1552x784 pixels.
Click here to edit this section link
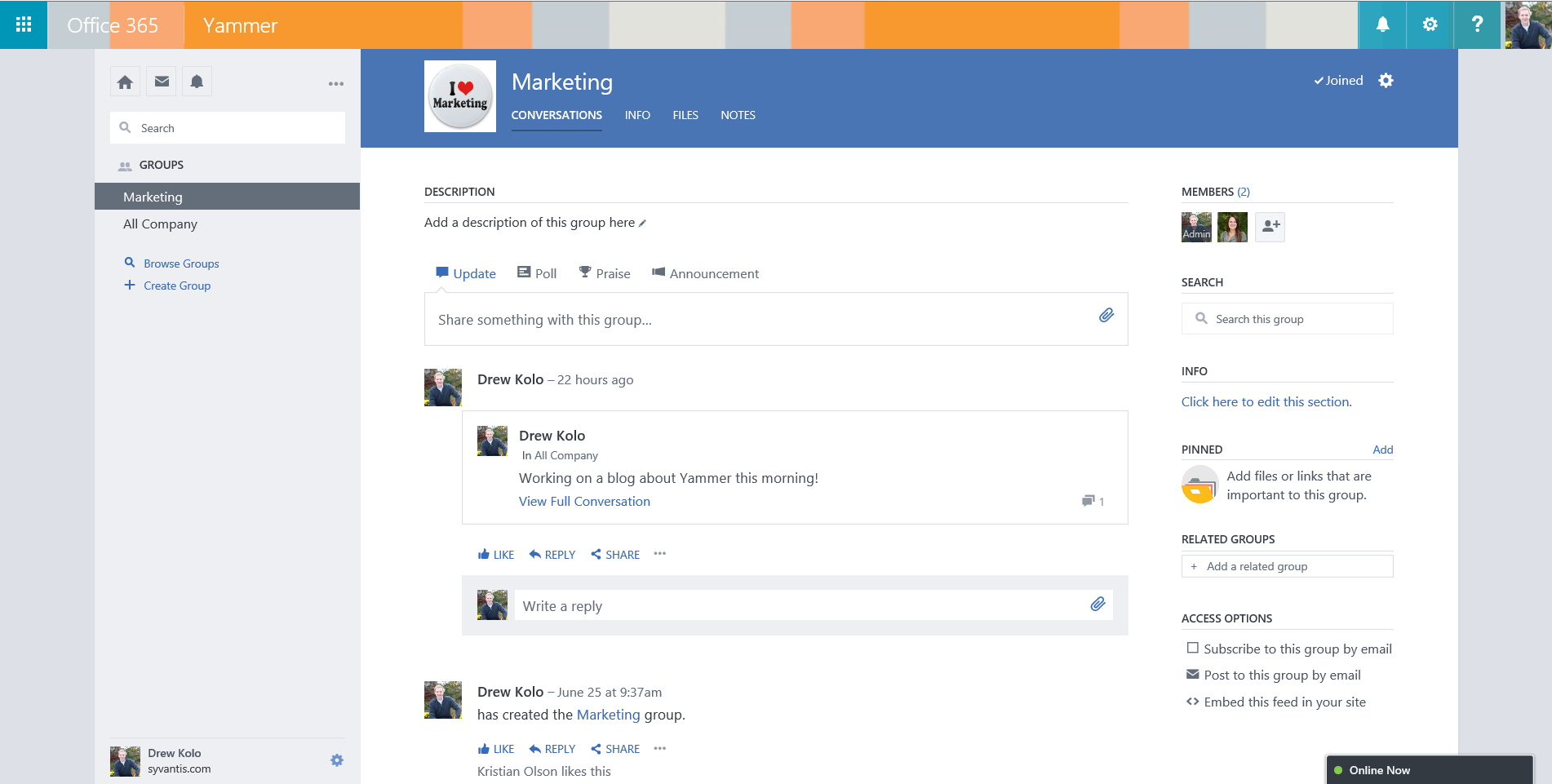(x=1266, y=401)
